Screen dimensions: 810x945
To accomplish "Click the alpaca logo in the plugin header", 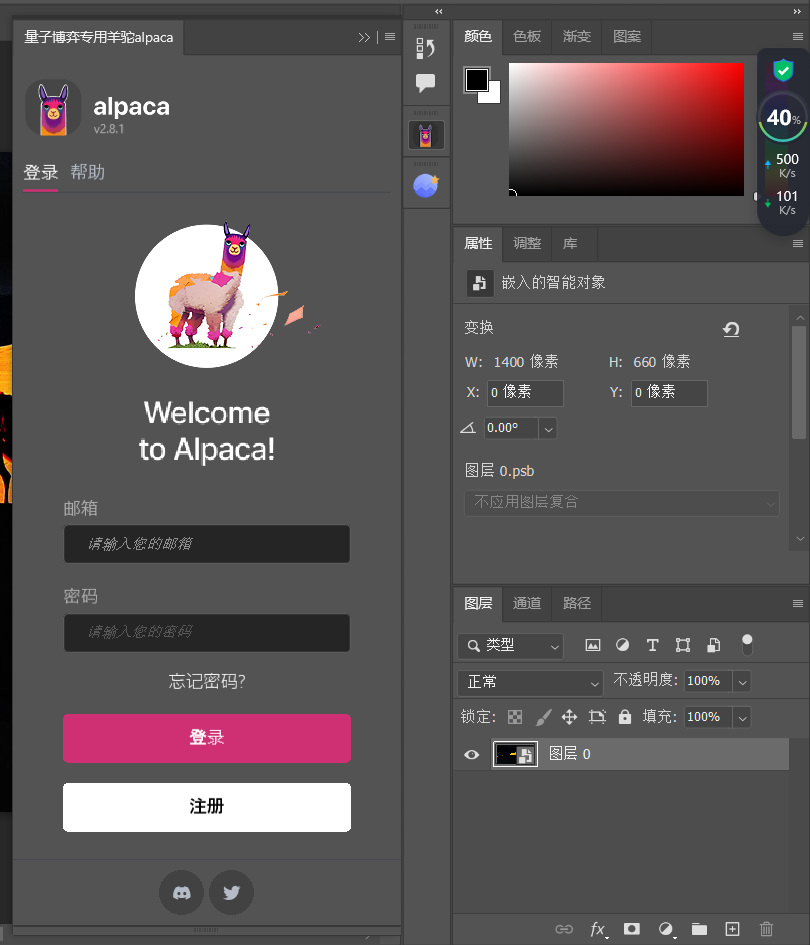I will click(x=54, y=108).
